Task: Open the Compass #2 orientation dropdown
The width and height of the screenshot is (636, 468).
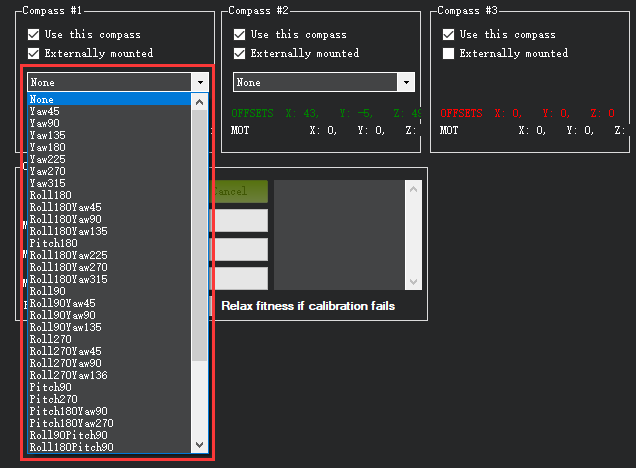Action: point(405,82)
